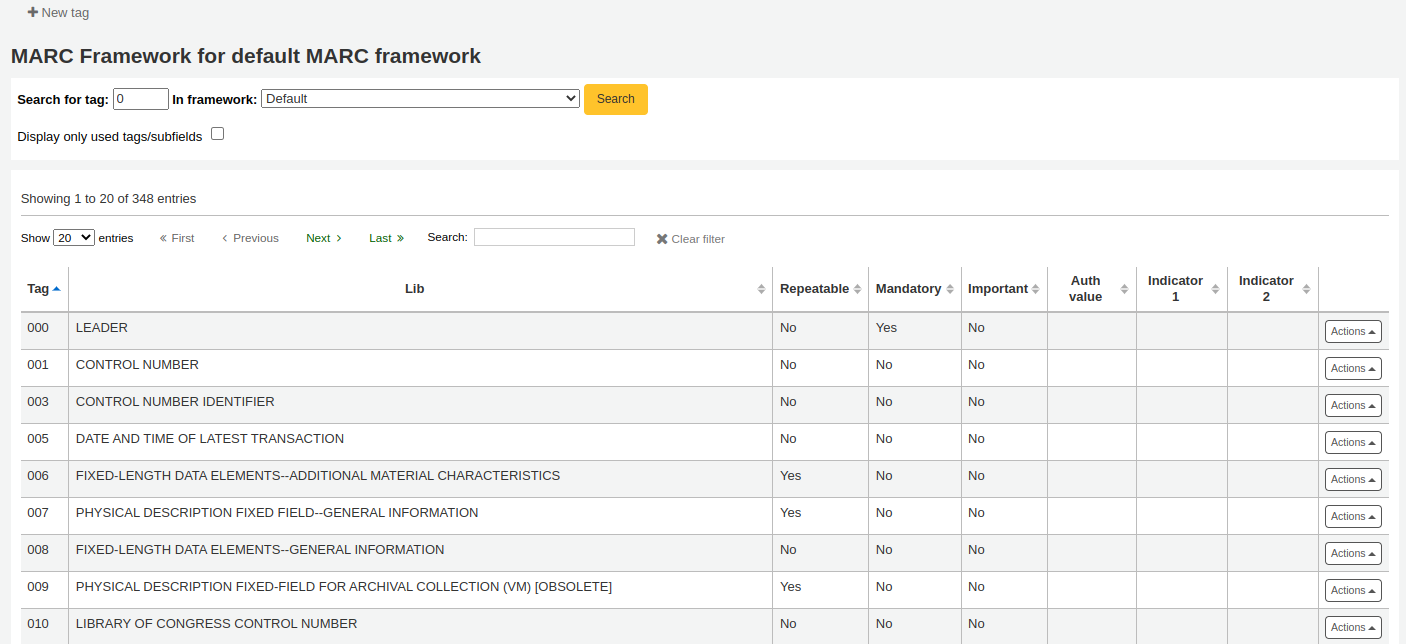Image resolution: width=1406 pixels, height=644 pixels.
Task: Sort by the Repeatable column header
Action: pos(820,289)
